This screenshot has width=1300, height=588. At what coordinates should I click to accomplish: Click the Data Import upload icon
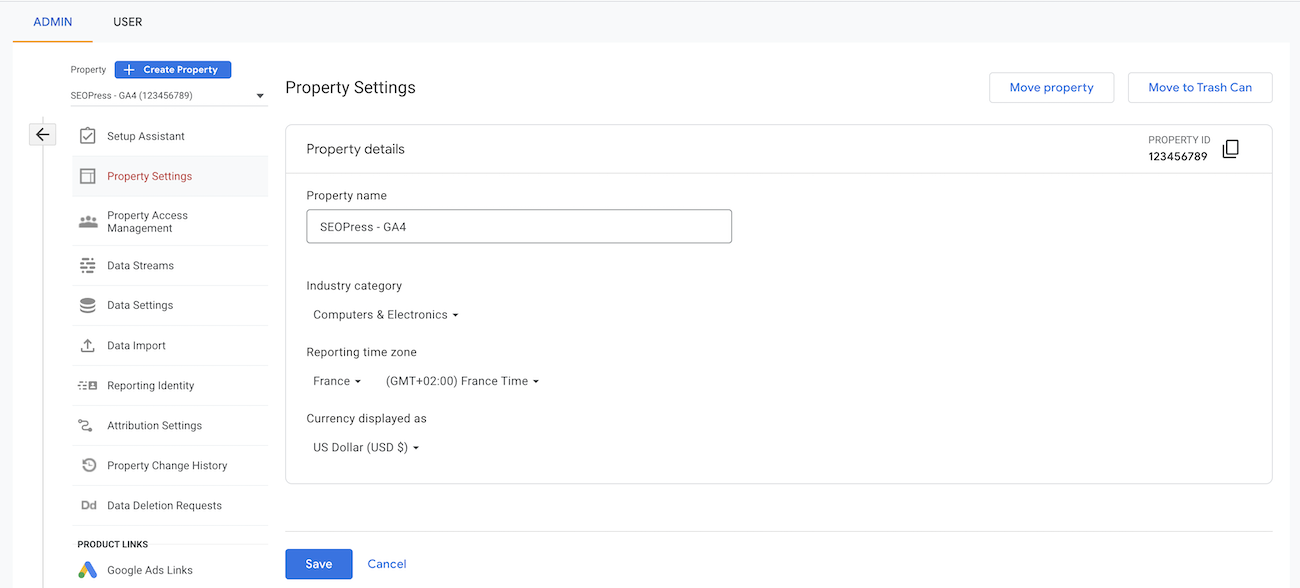click(x=88, y=346)
